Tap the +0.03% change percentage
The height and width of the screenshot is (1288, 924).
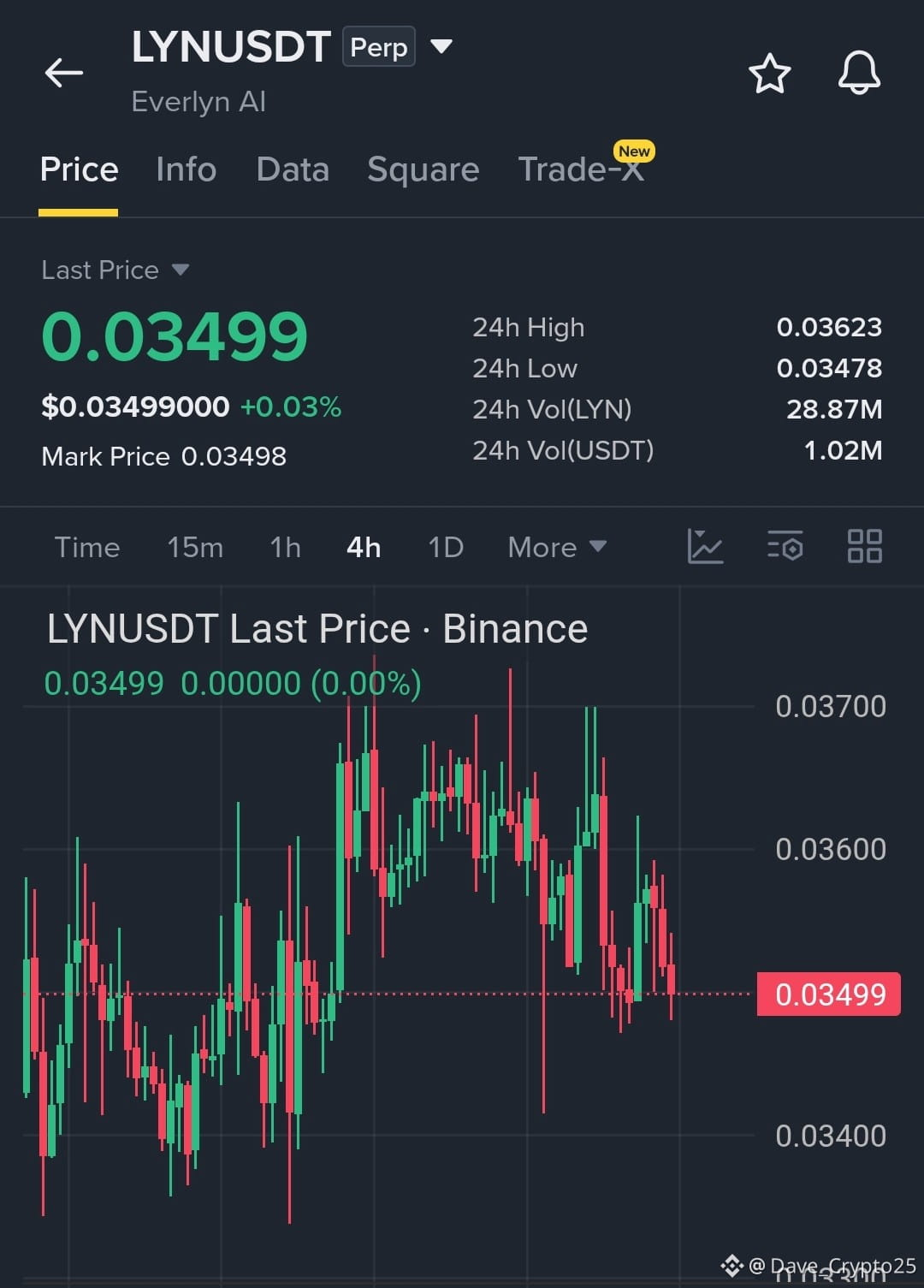291,407
